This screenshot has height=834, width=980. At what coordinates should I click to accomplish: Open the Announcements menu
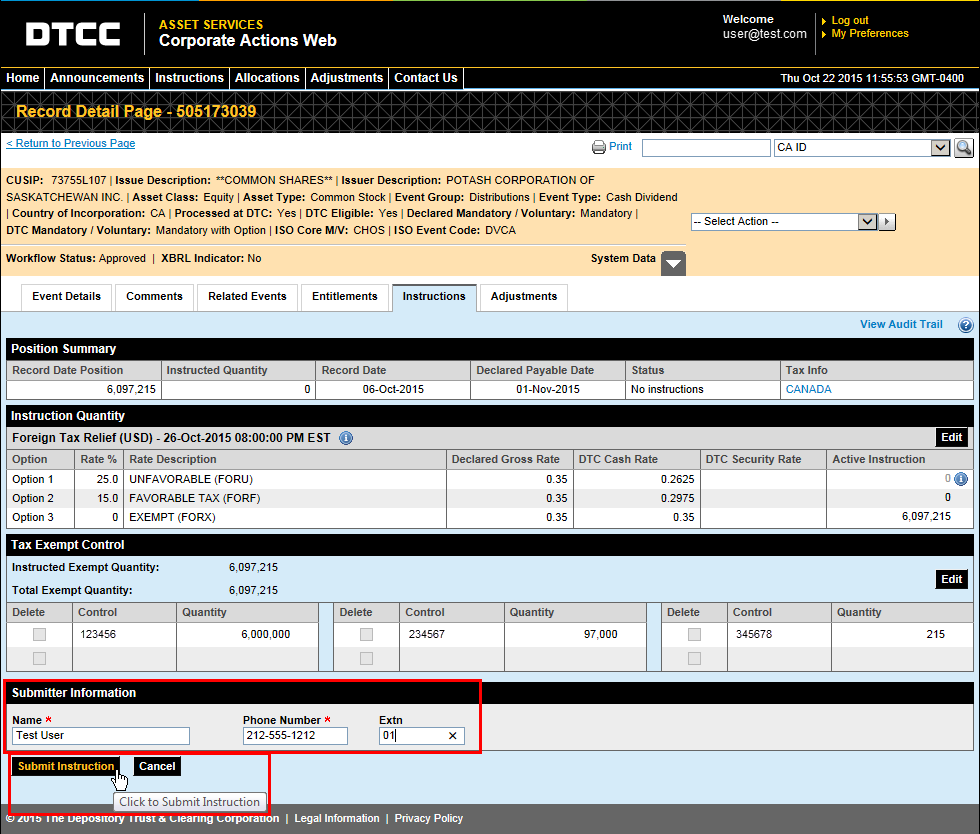(96, 77)
